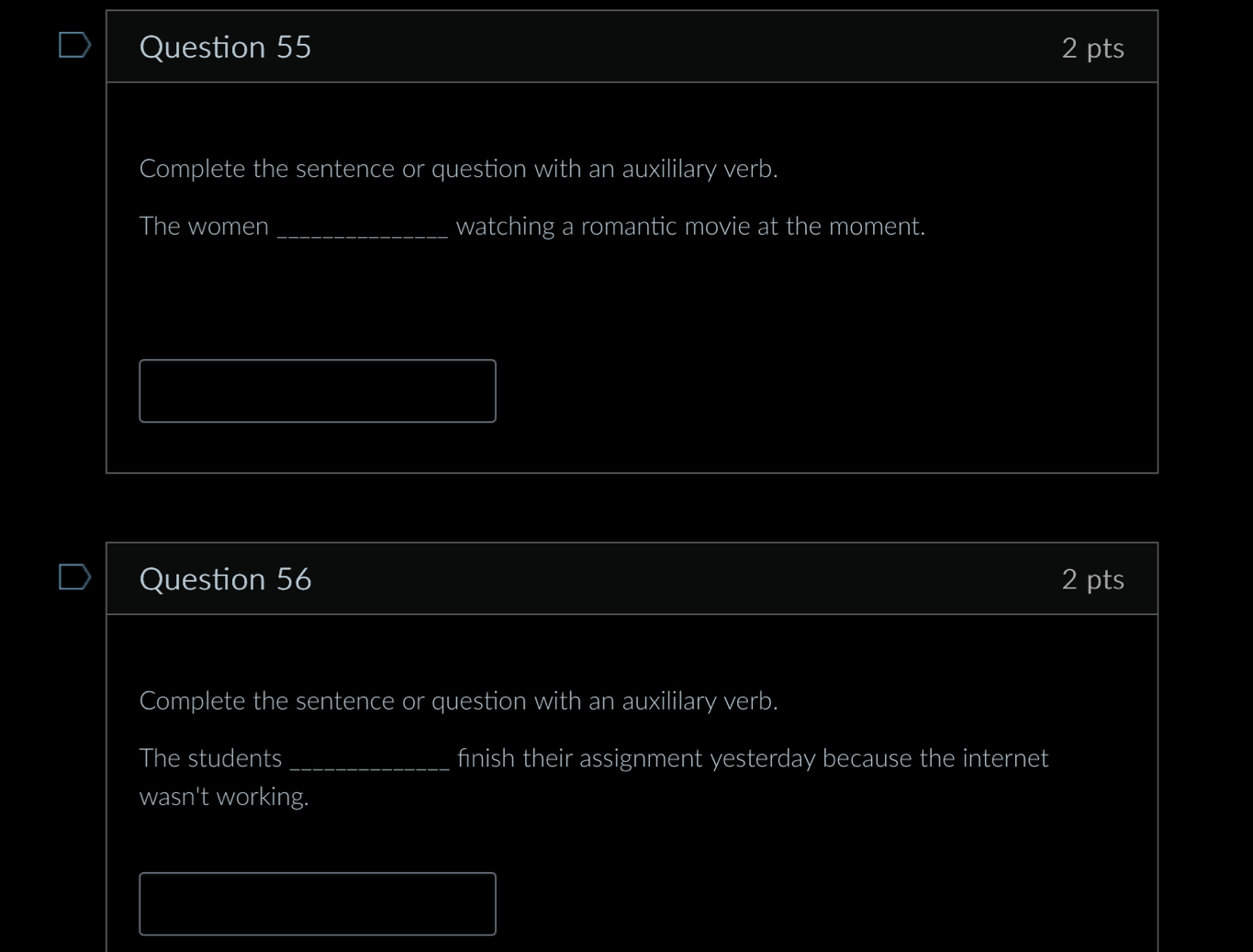Image resolution: width=1253 pixels, height=952 pixels.
Task: Flag Question 55 with the flag icon
Action: point(74,45)
